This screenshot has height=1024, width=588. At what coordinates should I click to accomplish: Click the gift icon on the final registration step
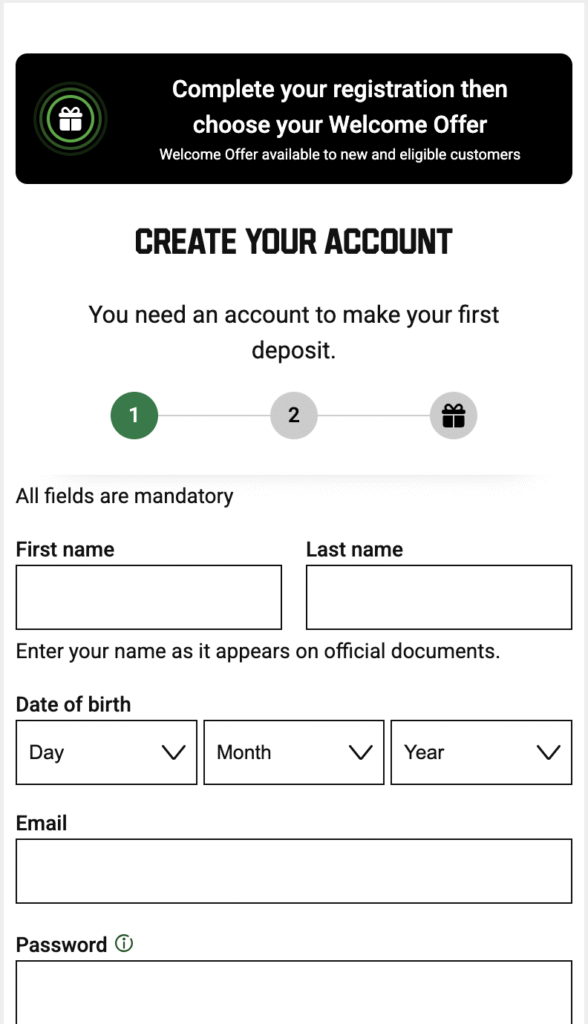pos(453,414)
